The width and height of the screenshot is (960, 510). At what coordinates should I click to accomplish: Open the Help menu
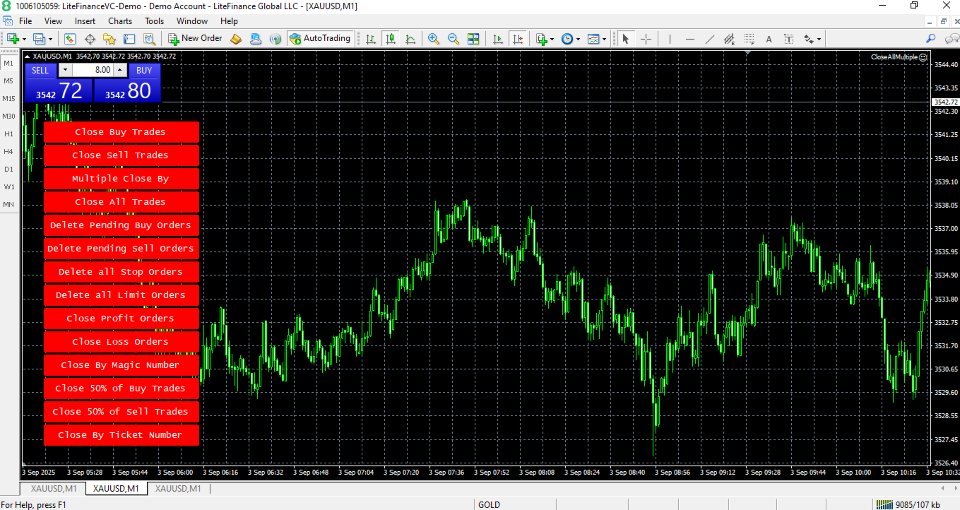(229, 21)
